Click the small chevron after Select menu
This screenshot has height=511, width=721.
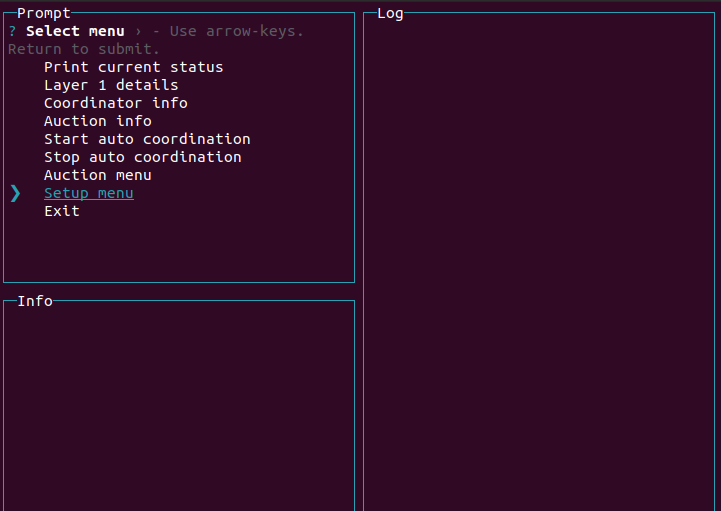click(138, 31)
